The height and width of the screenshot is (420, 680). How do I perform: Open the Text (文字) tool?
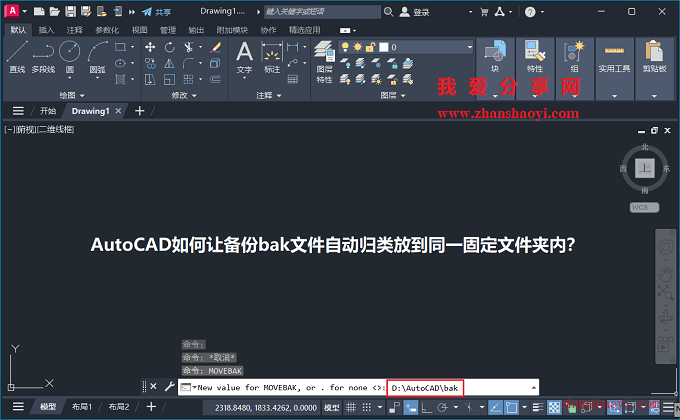(x=245, y=57)
